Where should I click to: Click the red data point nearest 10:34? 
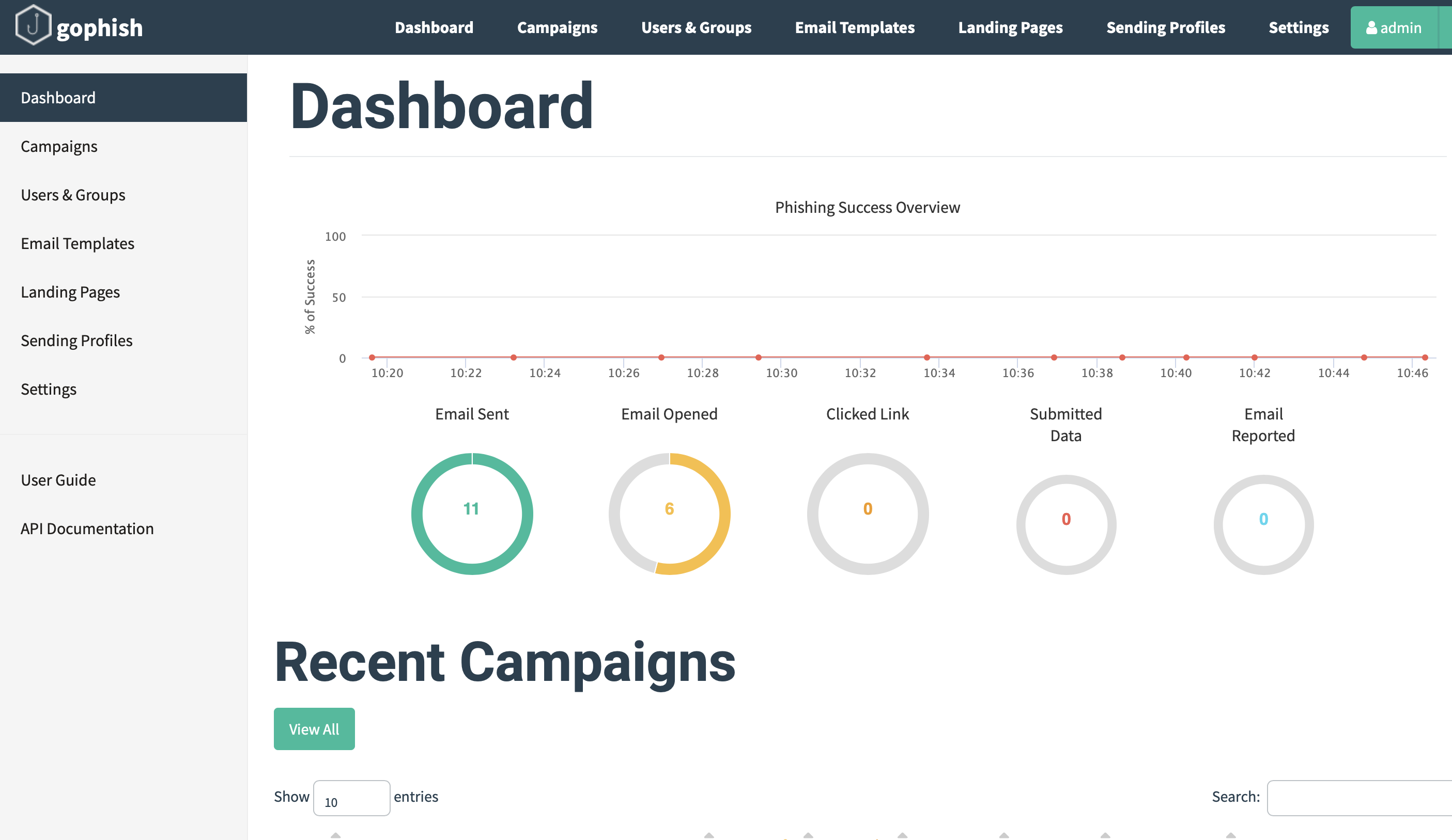tap(926, 357)
